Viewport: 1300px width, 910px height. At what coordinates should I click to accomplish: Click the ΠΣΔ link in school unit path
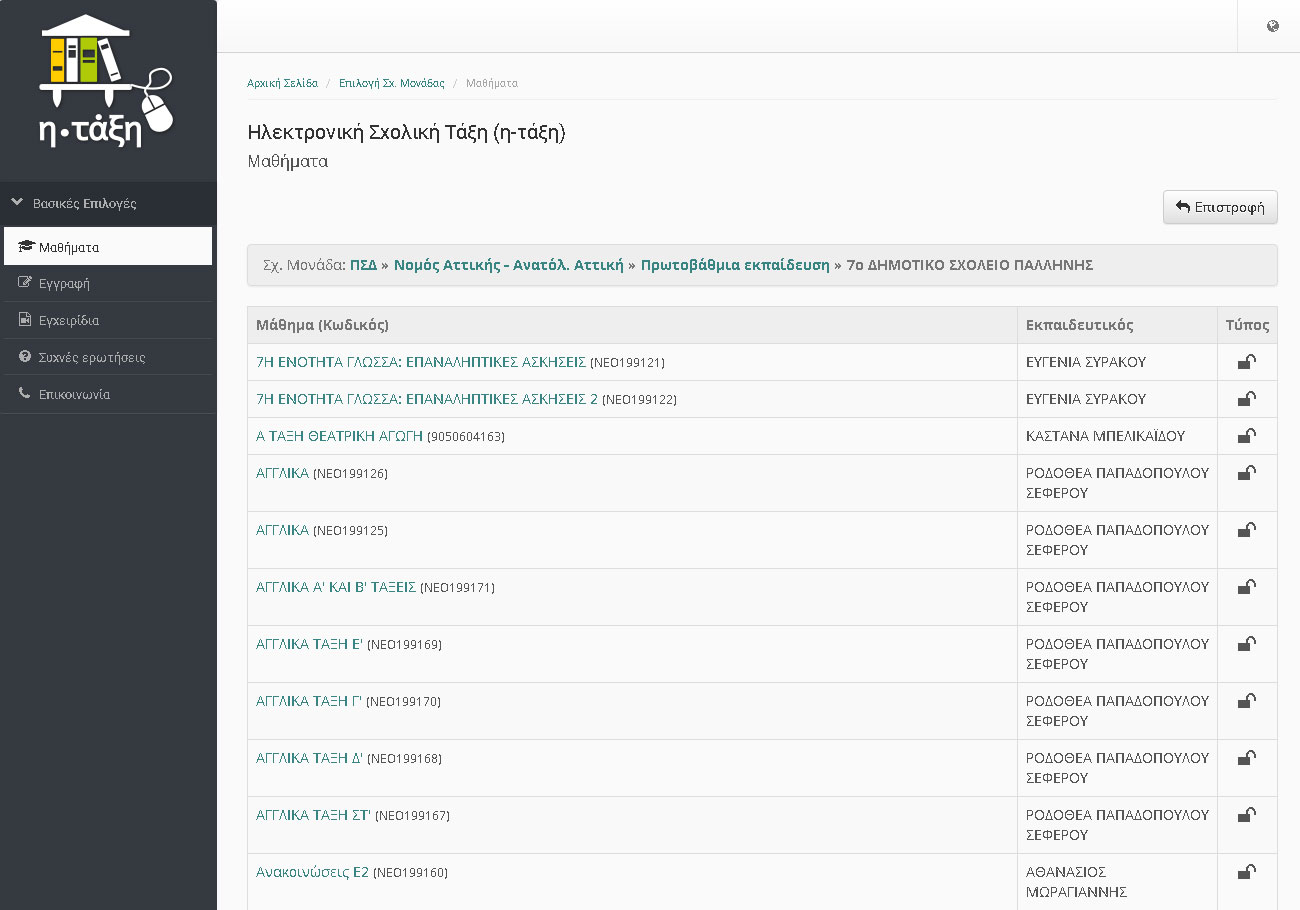[x=363, y=265]
